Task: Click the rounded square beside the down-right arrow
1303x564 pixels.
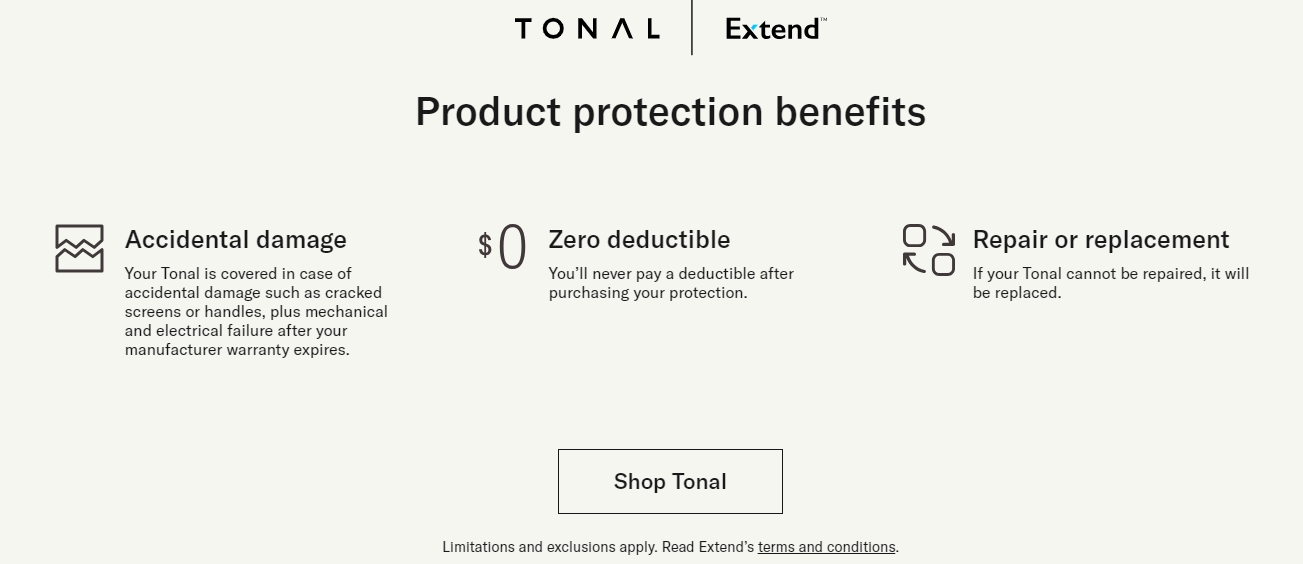Action: (914, 236)
